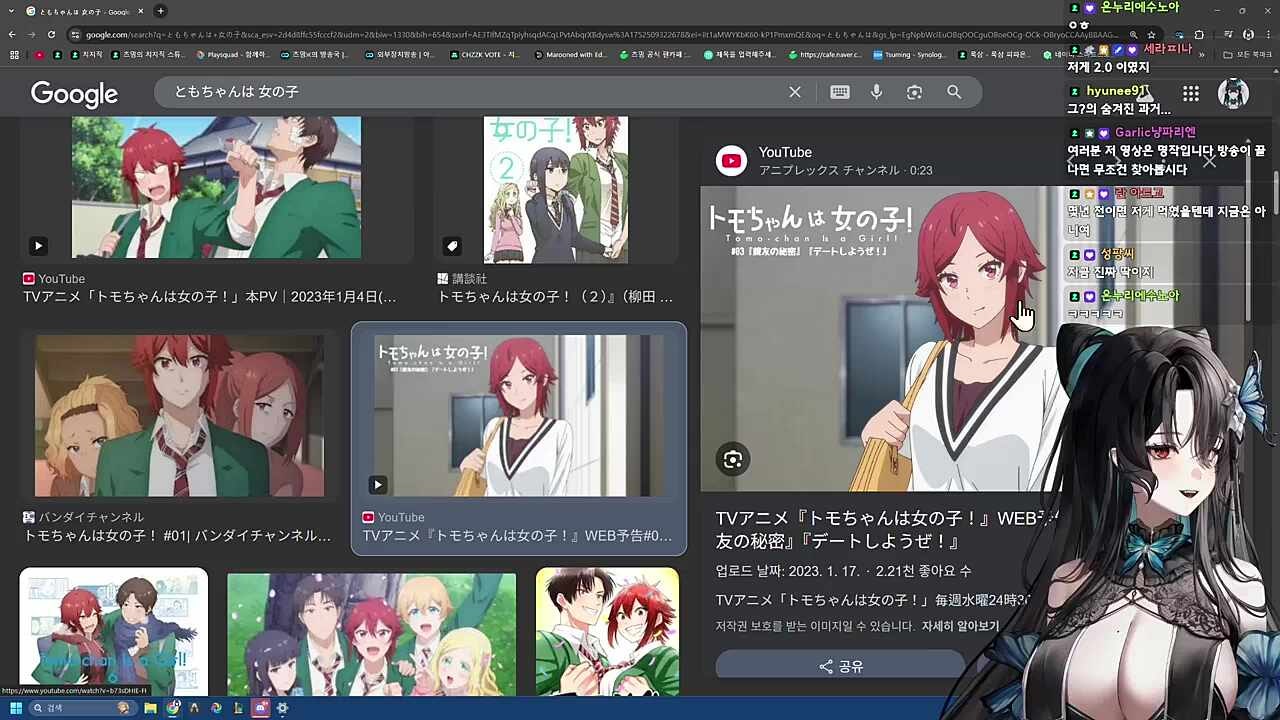Open the Marooned with Ed bookmark
This screenshot has width=1280, height=720.
tap(572, 55)
